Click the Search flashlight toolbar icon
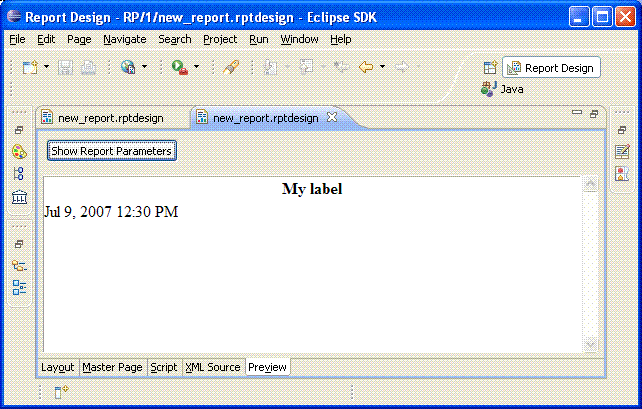 pyautogui.click(x=231, y=67)
